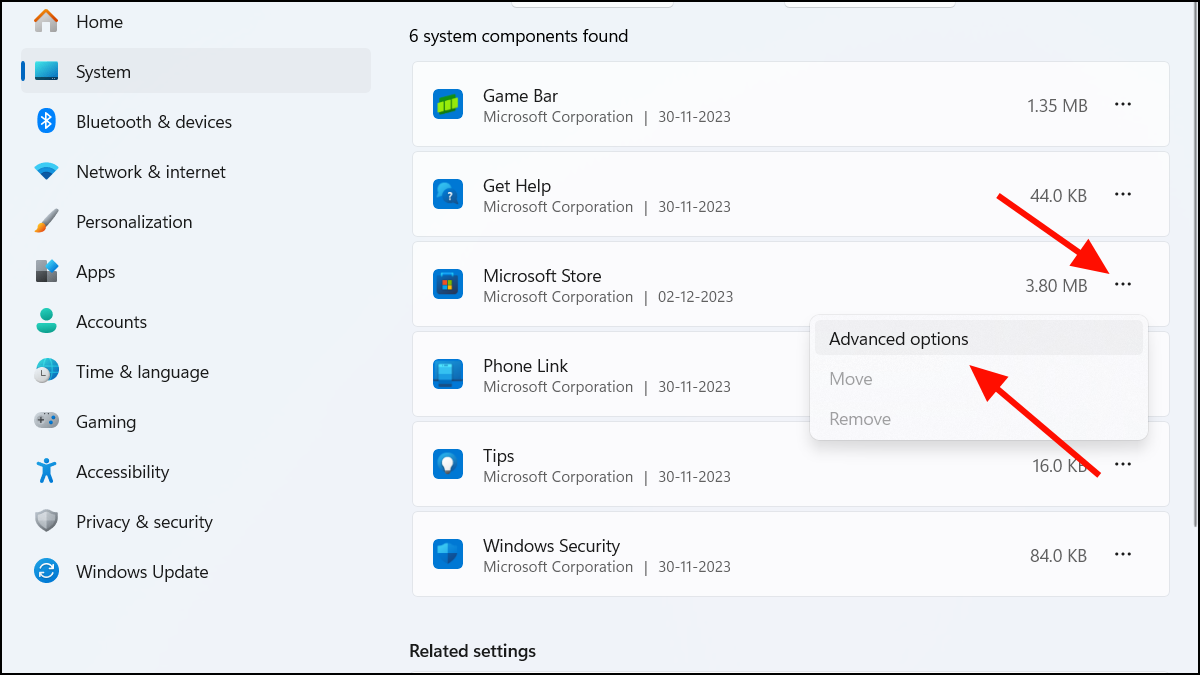The width and height of the screenshot is (1200, 675).
Task: Open the ellipsis menu for Tips
Action: (1122, 464)
